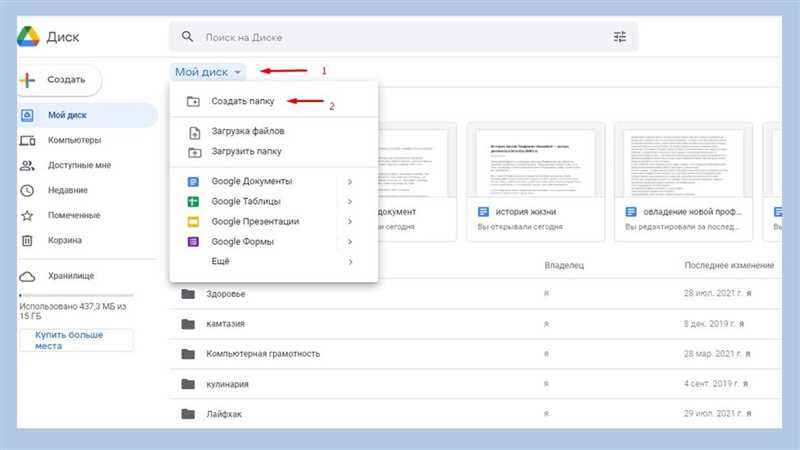The width and height of the screenshot is (800, 450).
Task: Select Создать папку menu item
Action: [274, 101]
